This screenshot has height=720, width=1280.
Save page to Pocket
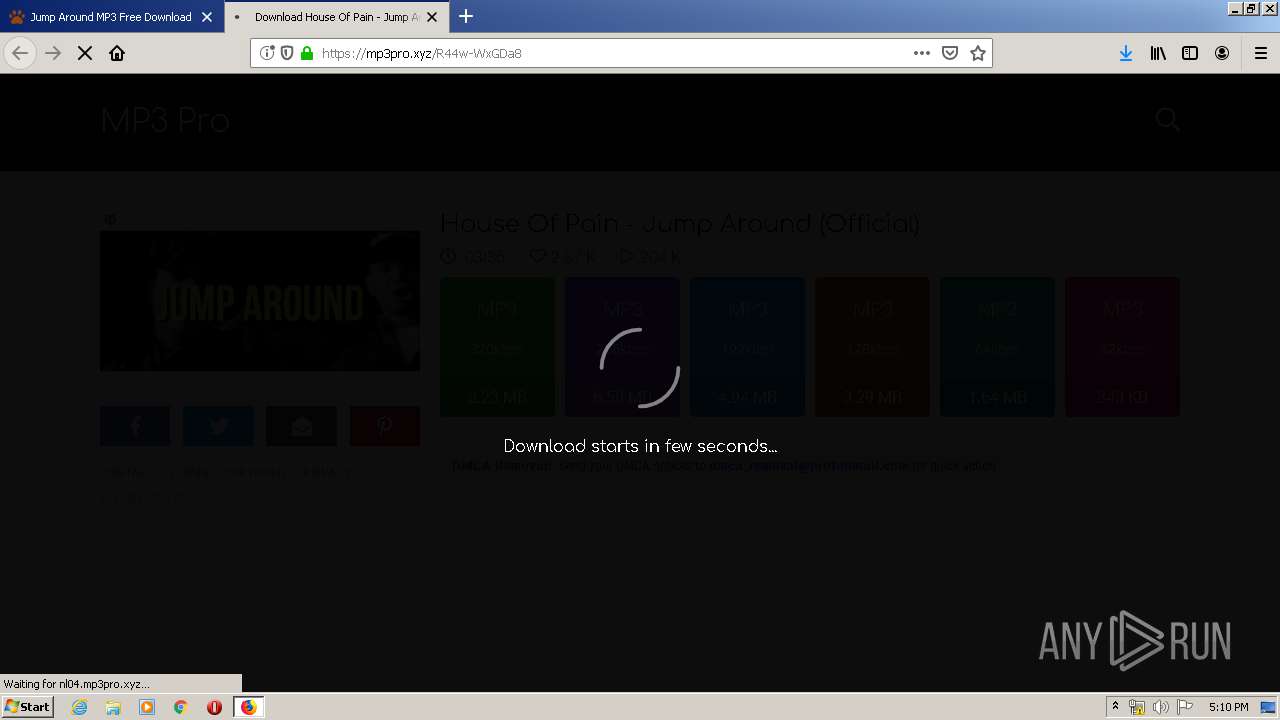click(950, 53)
